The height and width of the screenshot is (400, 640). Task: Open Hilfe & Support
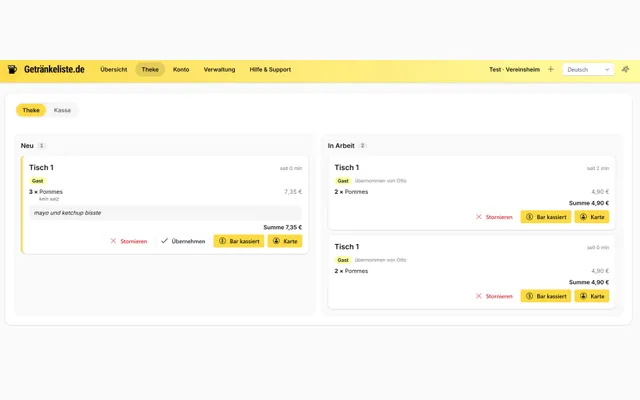(x=270, y=69)
